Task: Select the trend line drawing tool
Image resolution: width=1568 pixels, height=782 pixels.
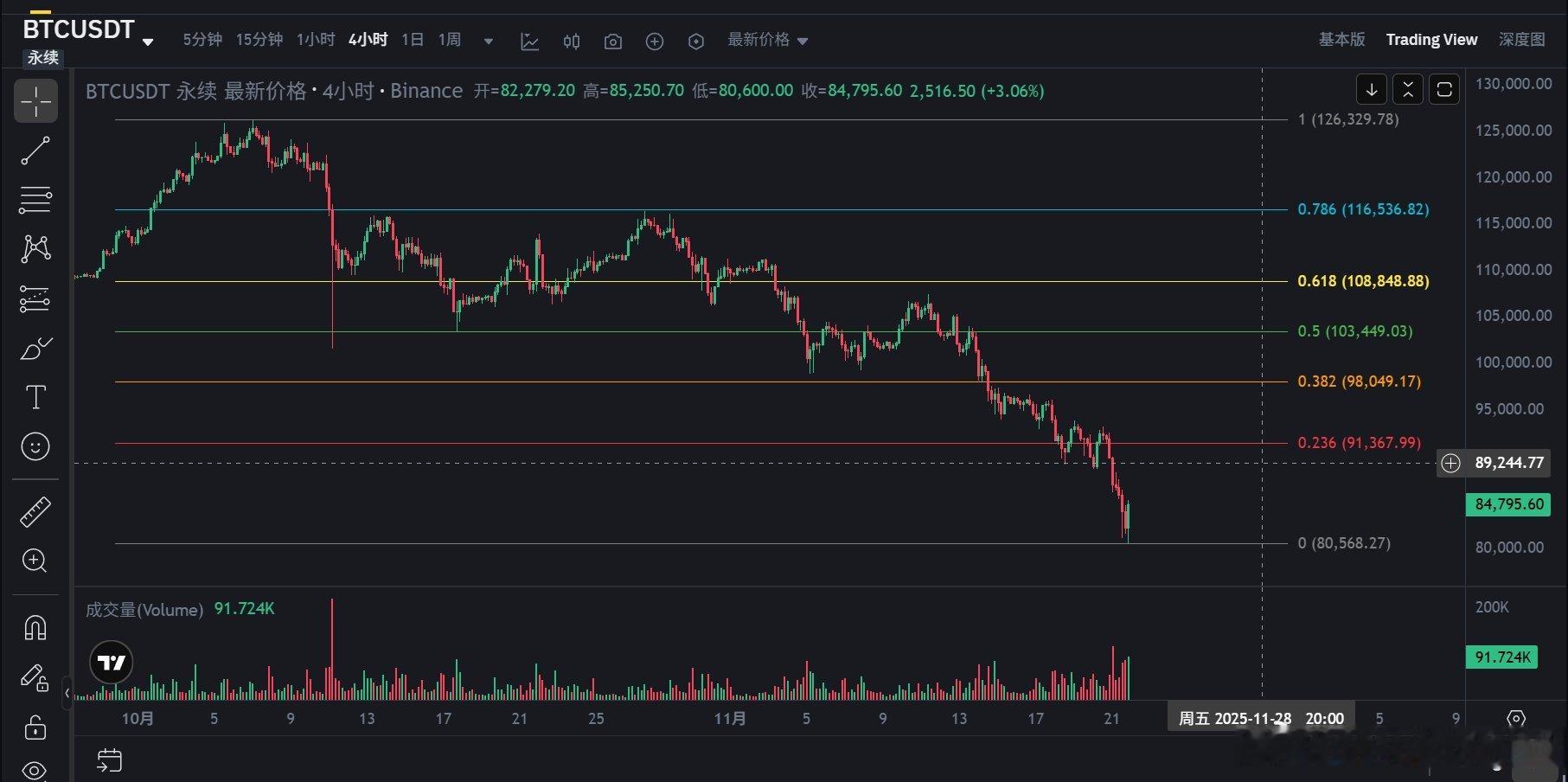Action: [35, 151]
